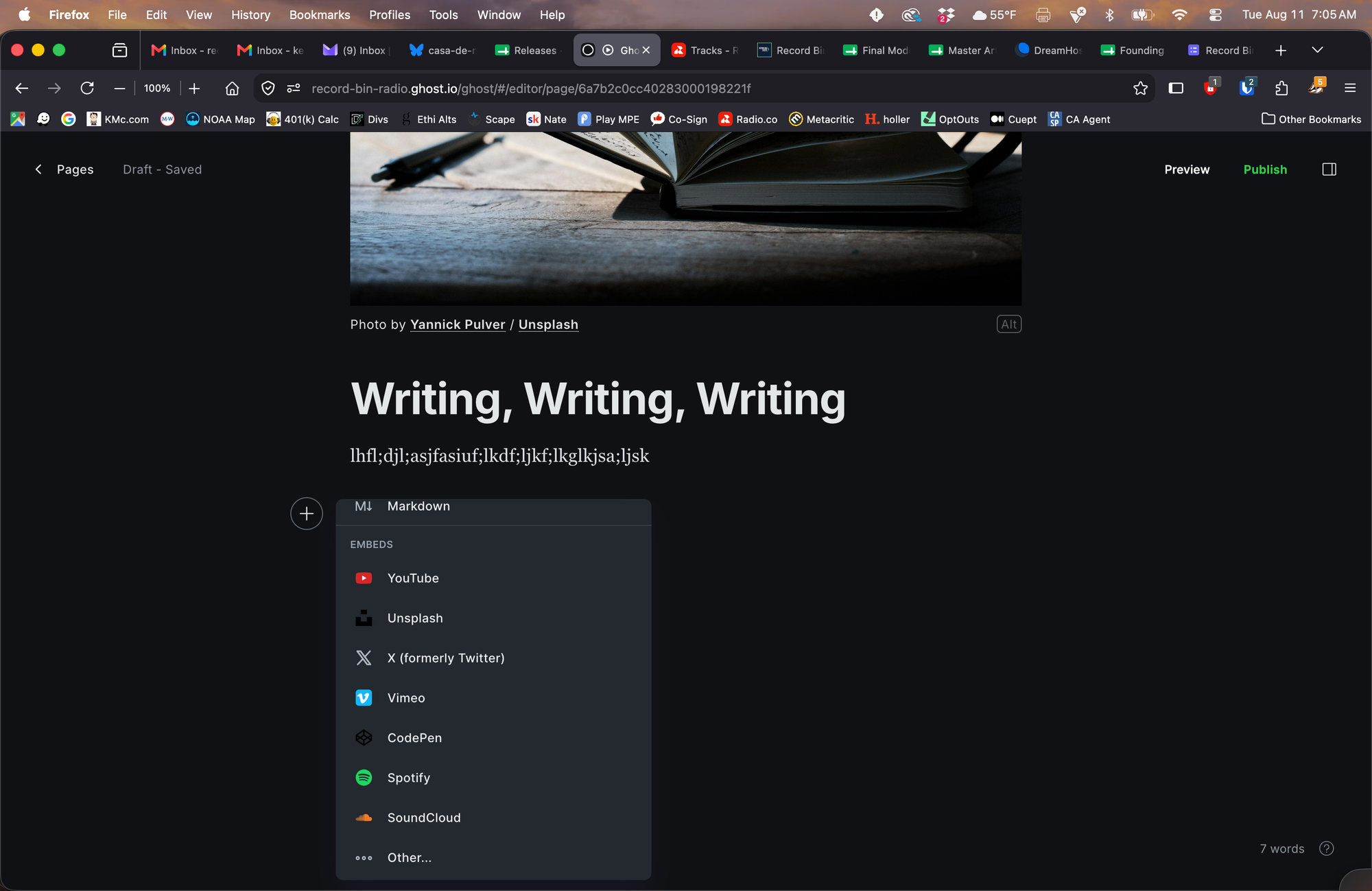1372x891 pixels.
Task: Open the Firefox sidebar toggle icon
Action: pos(1176,88)
